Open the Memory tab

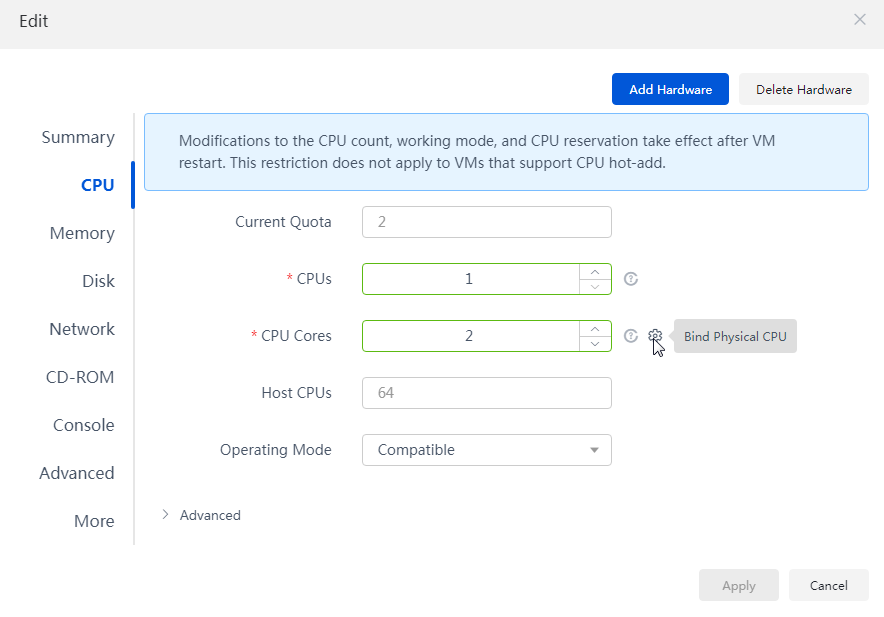click(82, 233)
